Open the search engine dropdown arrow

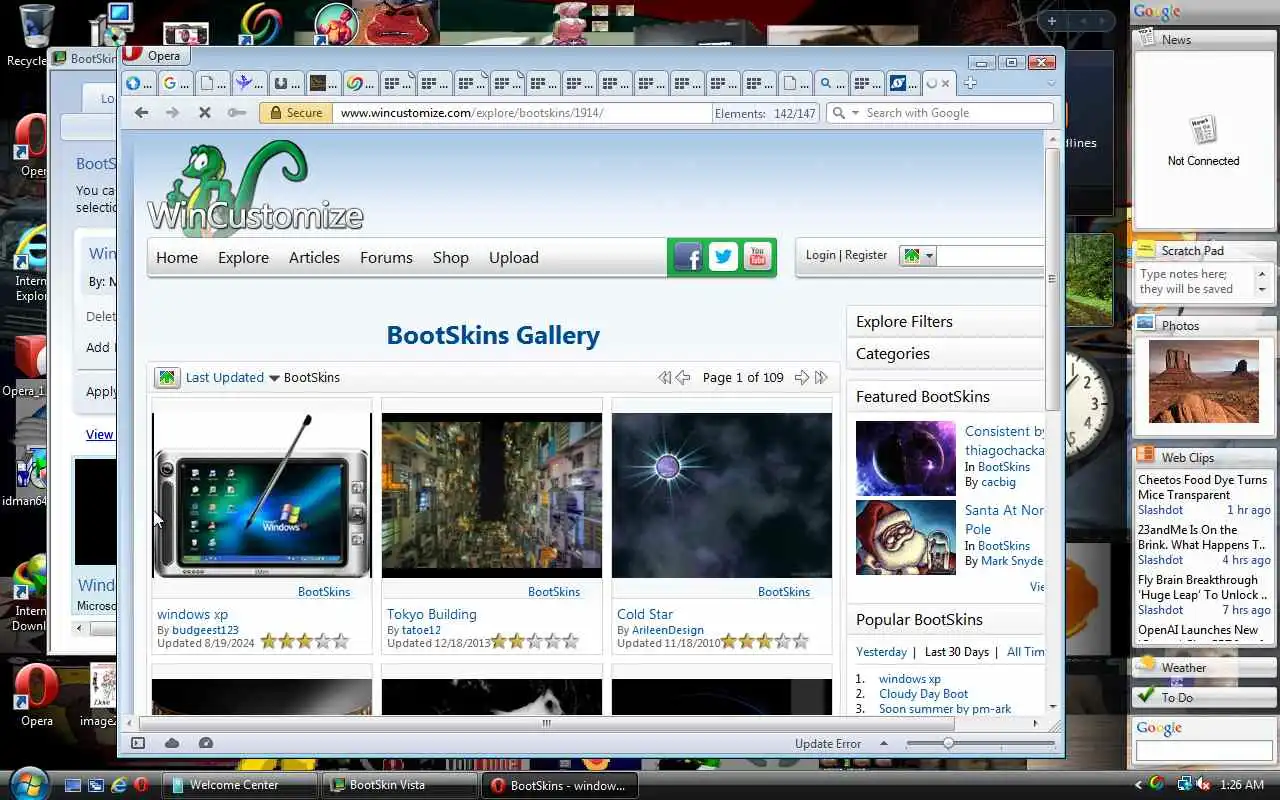click(855, 113)
